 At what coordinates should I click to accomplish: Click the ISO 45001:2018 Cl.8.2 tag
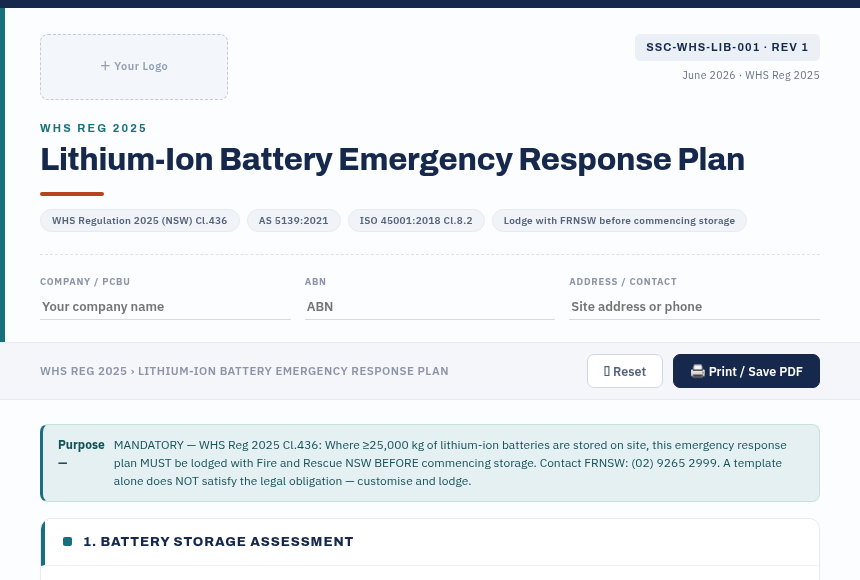point(416,221)
